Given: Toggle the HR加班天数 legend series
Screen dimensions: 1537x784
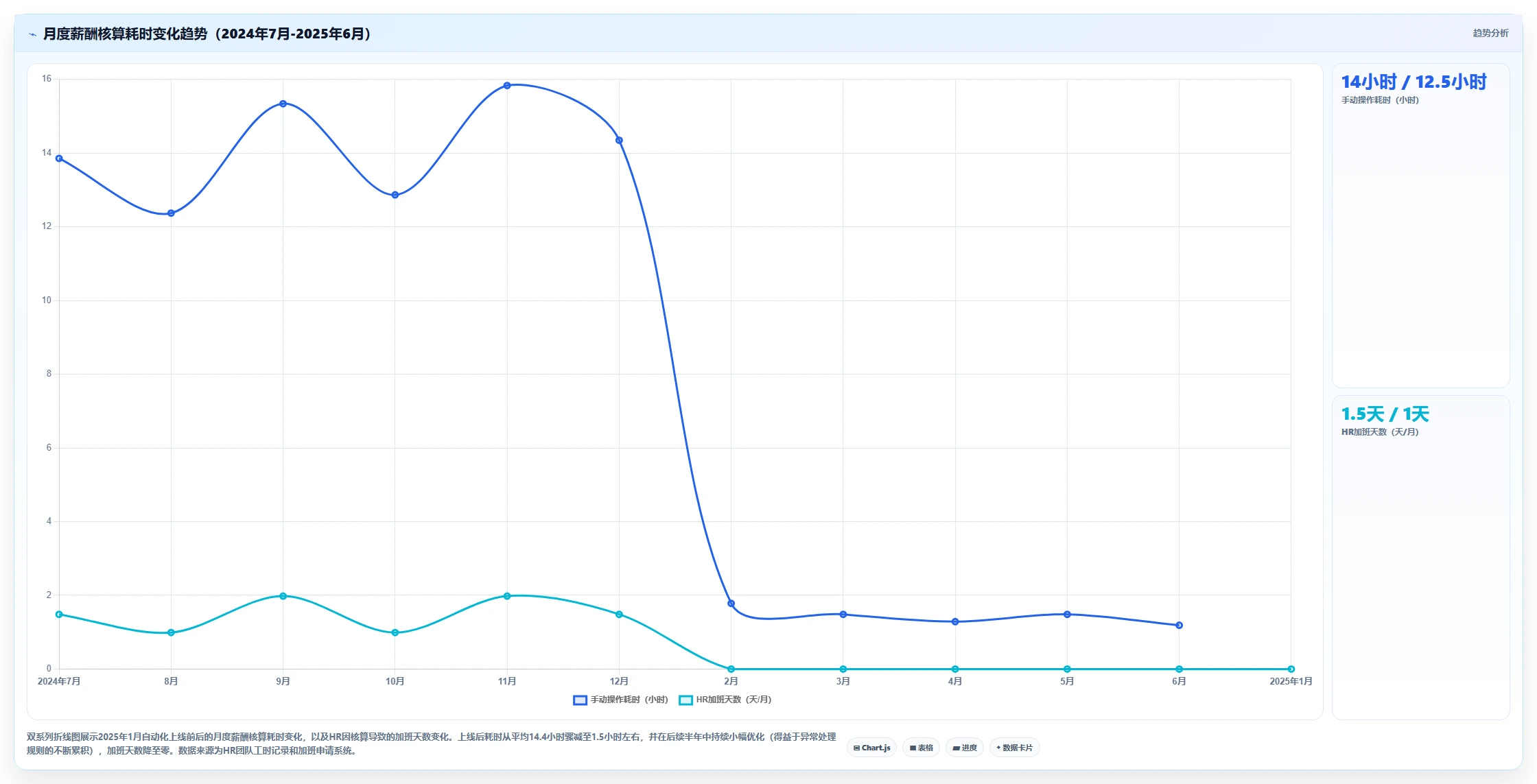Looking at the screenshot, I should coord(725,700).
